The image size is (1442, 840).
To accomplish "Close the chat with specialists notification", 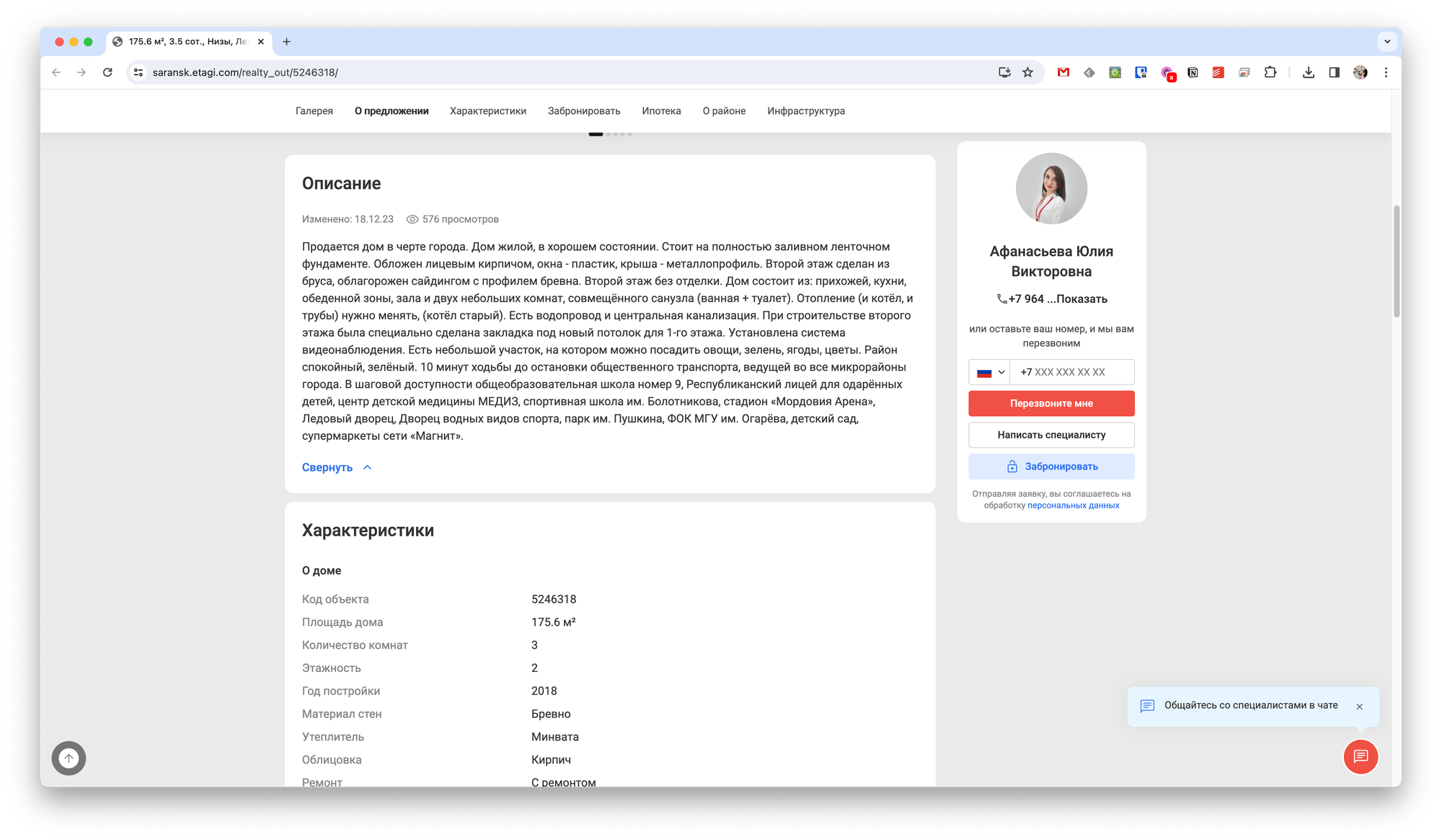I will click(x=1359, y=707).
